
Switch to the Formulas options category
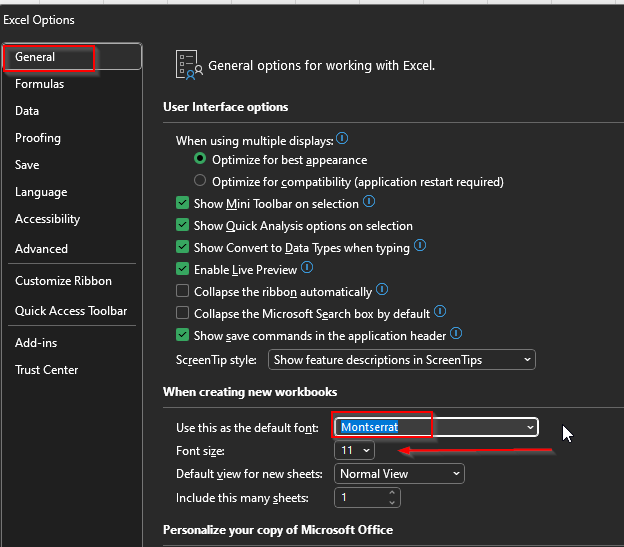coord(39,84)
